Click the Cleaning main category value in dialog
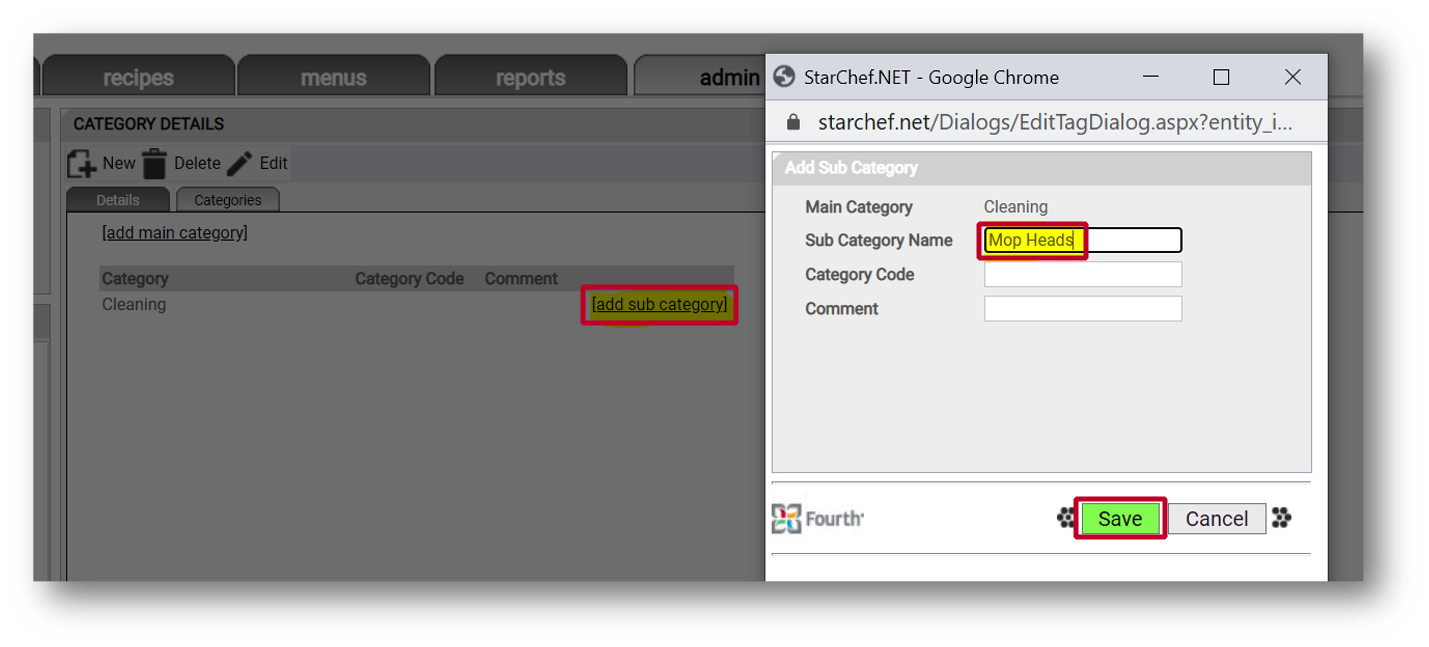 point(1016,207)
